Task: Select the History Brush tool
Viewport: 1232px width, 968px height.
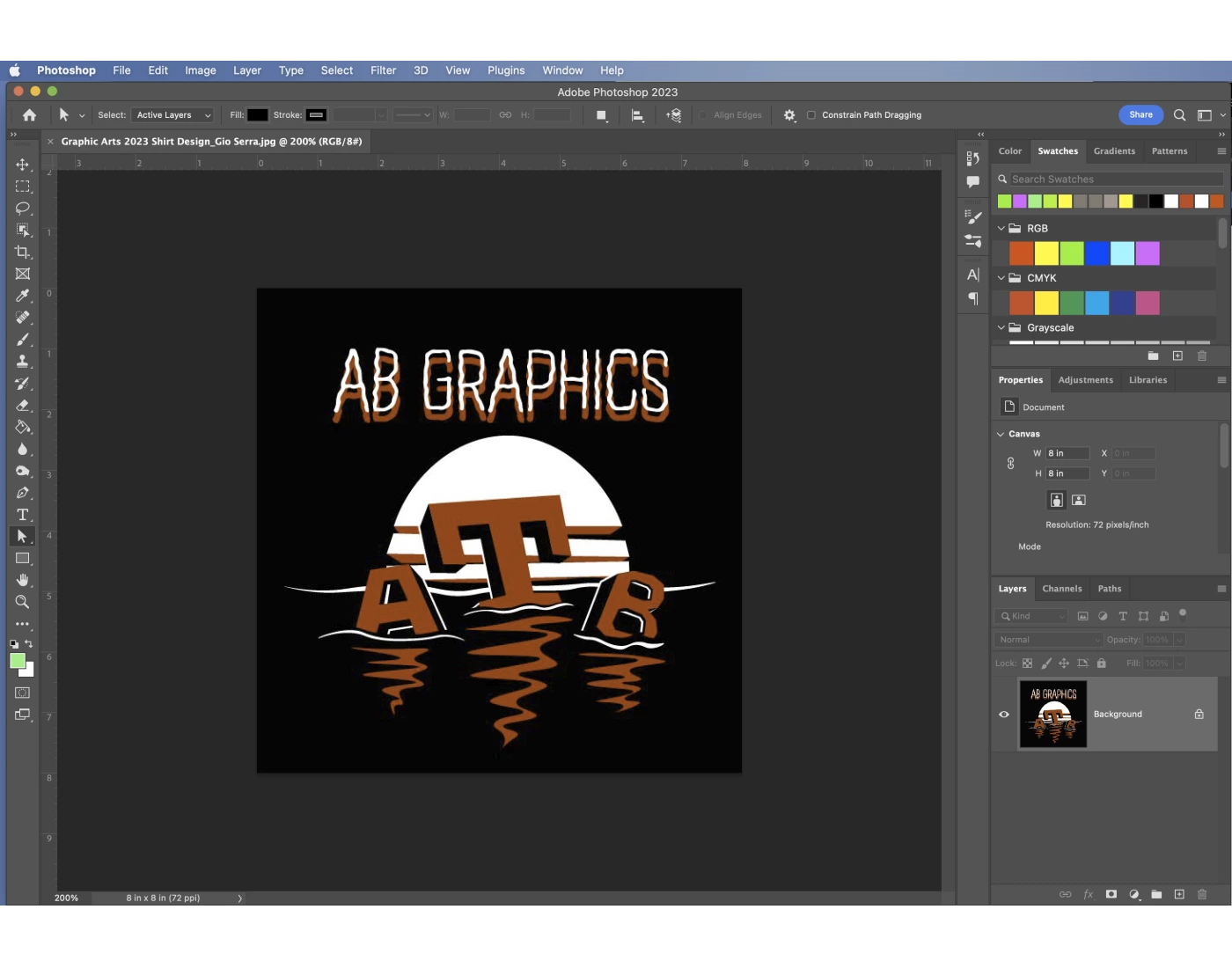Action: pyautogui.click(x=23, y=384)
